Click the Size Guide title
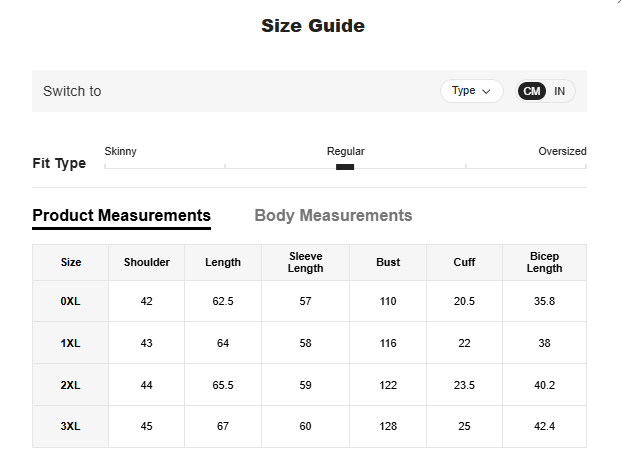Screen dimensions: 621x462 (312, 26)
